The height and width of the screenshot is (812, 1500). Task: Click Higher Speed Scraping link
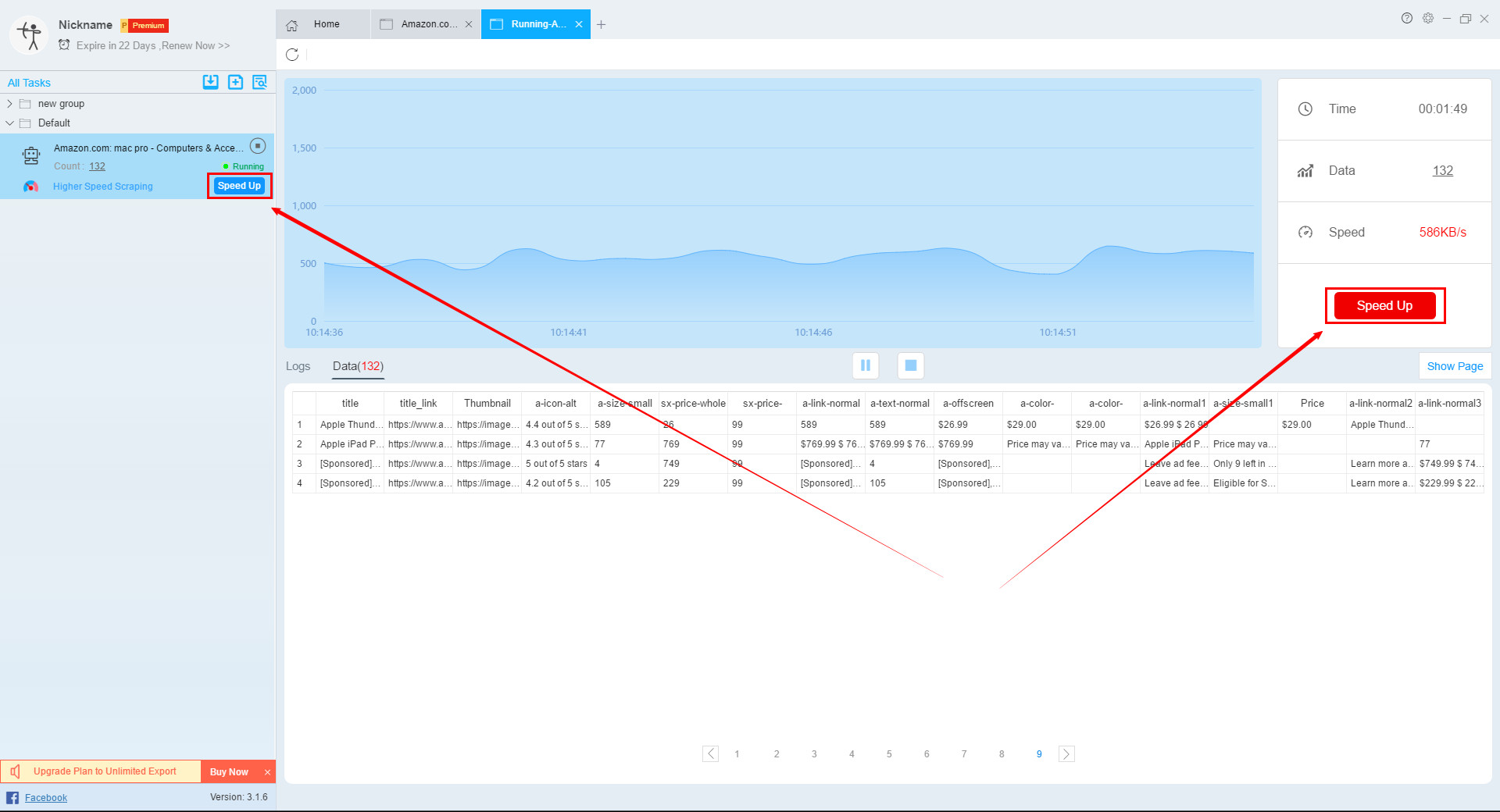coord(103,187)
